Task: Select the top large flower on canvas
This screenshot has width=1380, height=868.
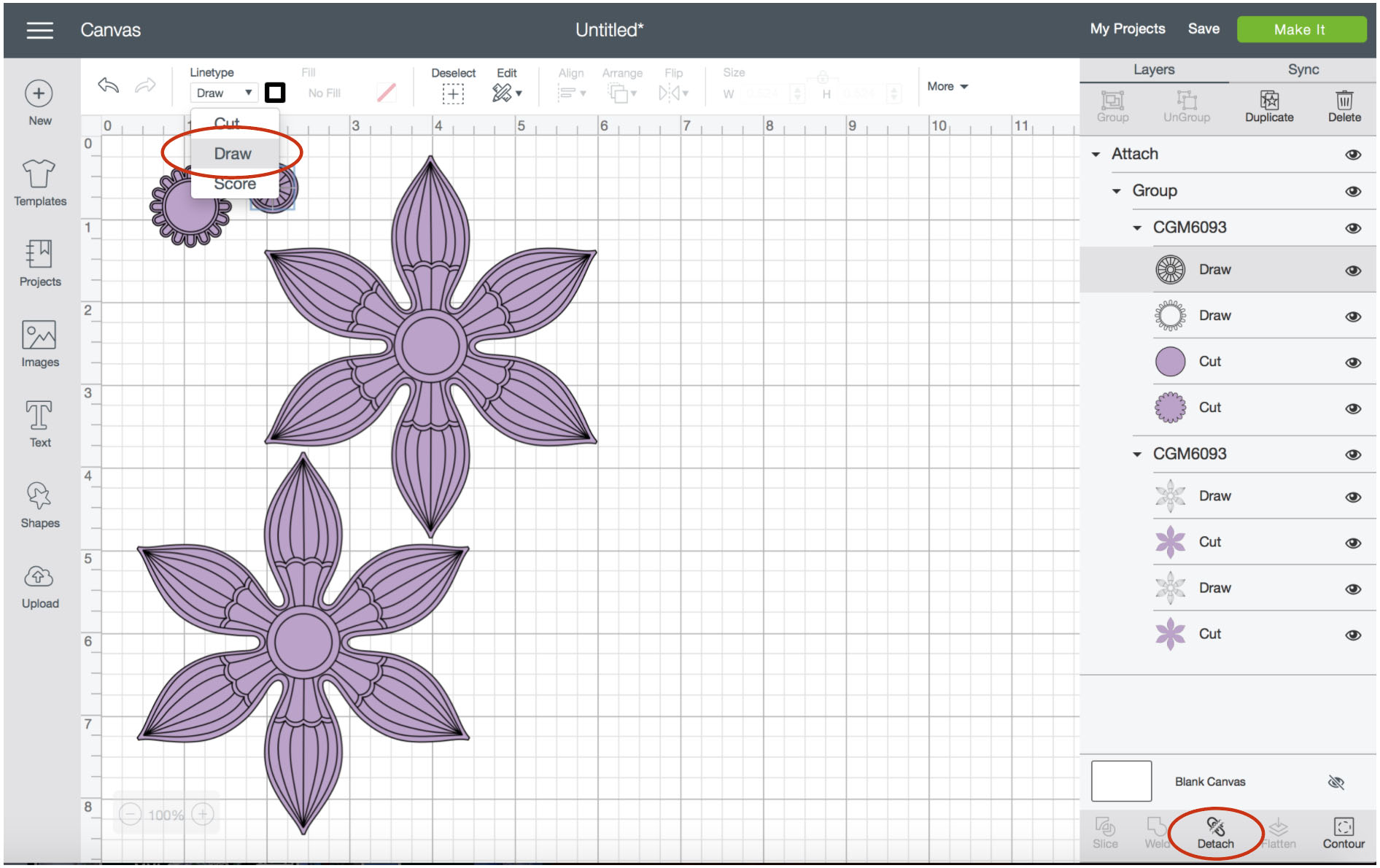Action: point(430,346)
